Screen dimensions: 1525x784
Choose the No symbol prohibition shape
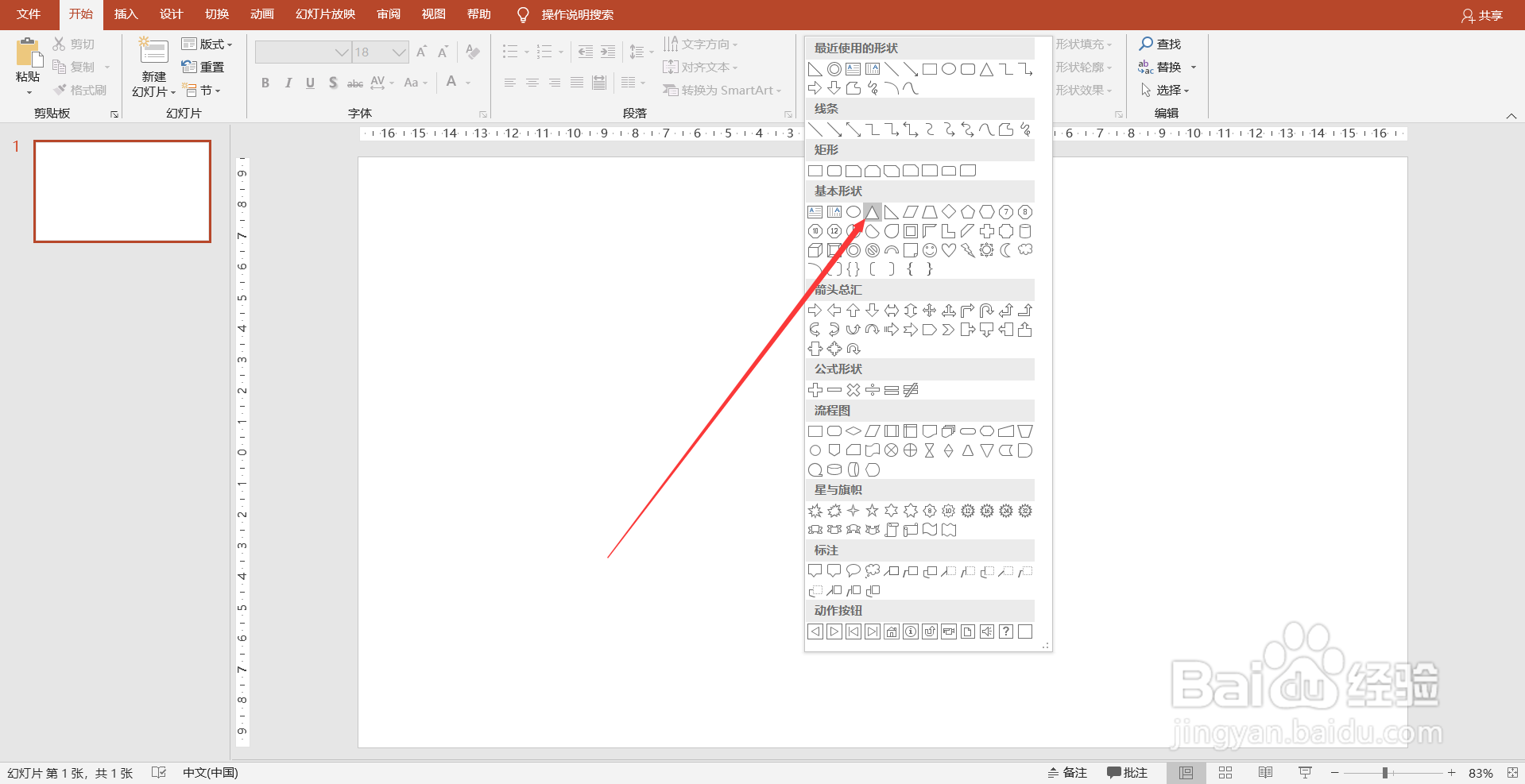[872, 250]
